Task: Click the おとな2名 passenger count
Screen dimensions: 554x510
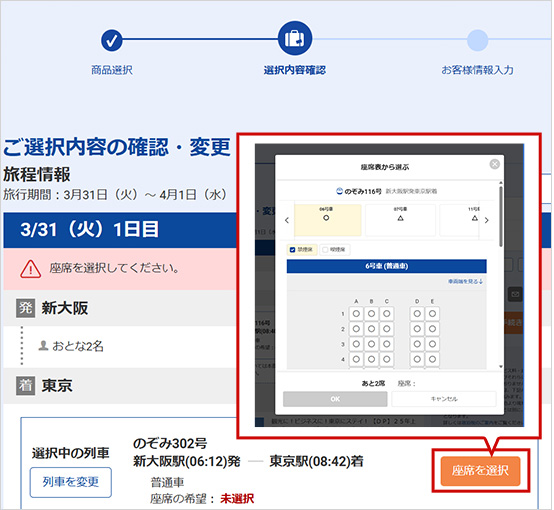Action: (x=78, y=346)
